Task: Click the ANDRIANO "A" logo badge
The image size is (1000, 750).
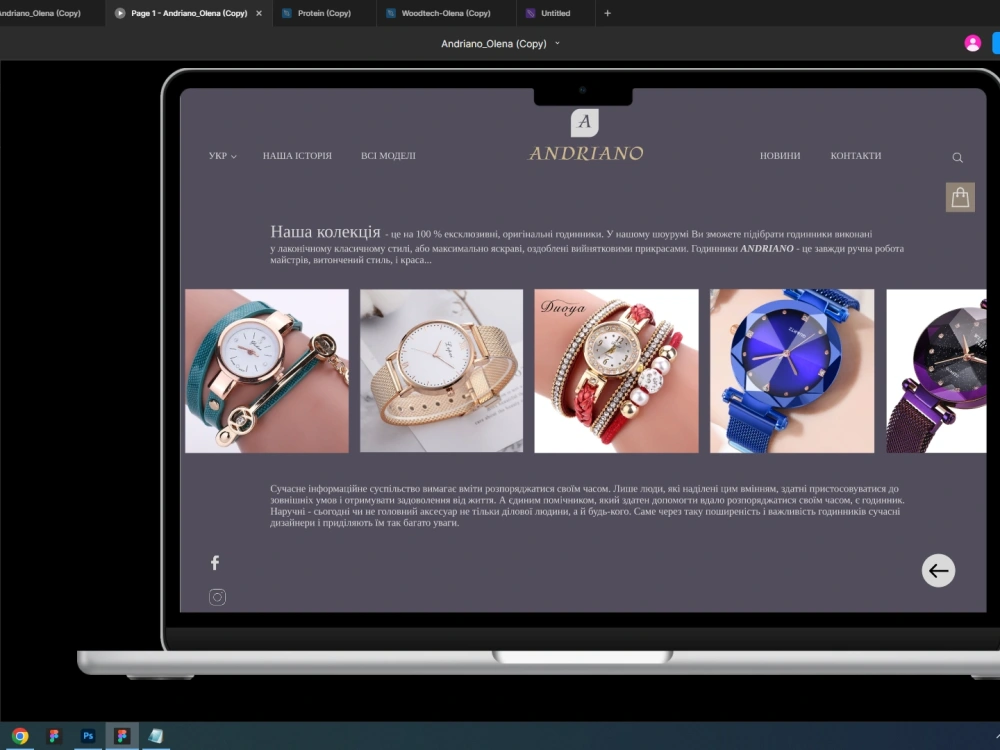Action: (584, 122)
